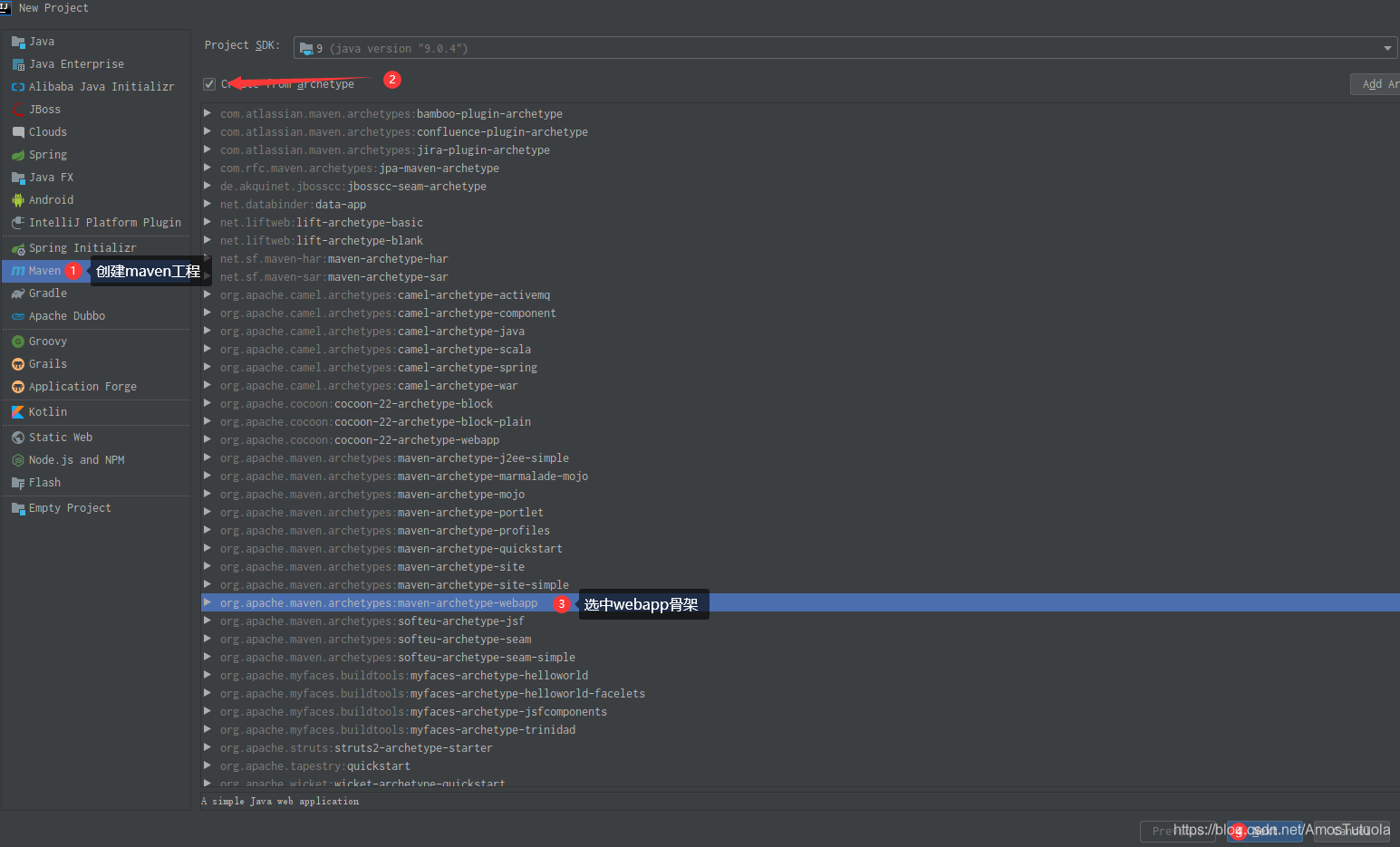Select maven-archetype-profiles row
Screen dimensions: 1400x847
800,531
